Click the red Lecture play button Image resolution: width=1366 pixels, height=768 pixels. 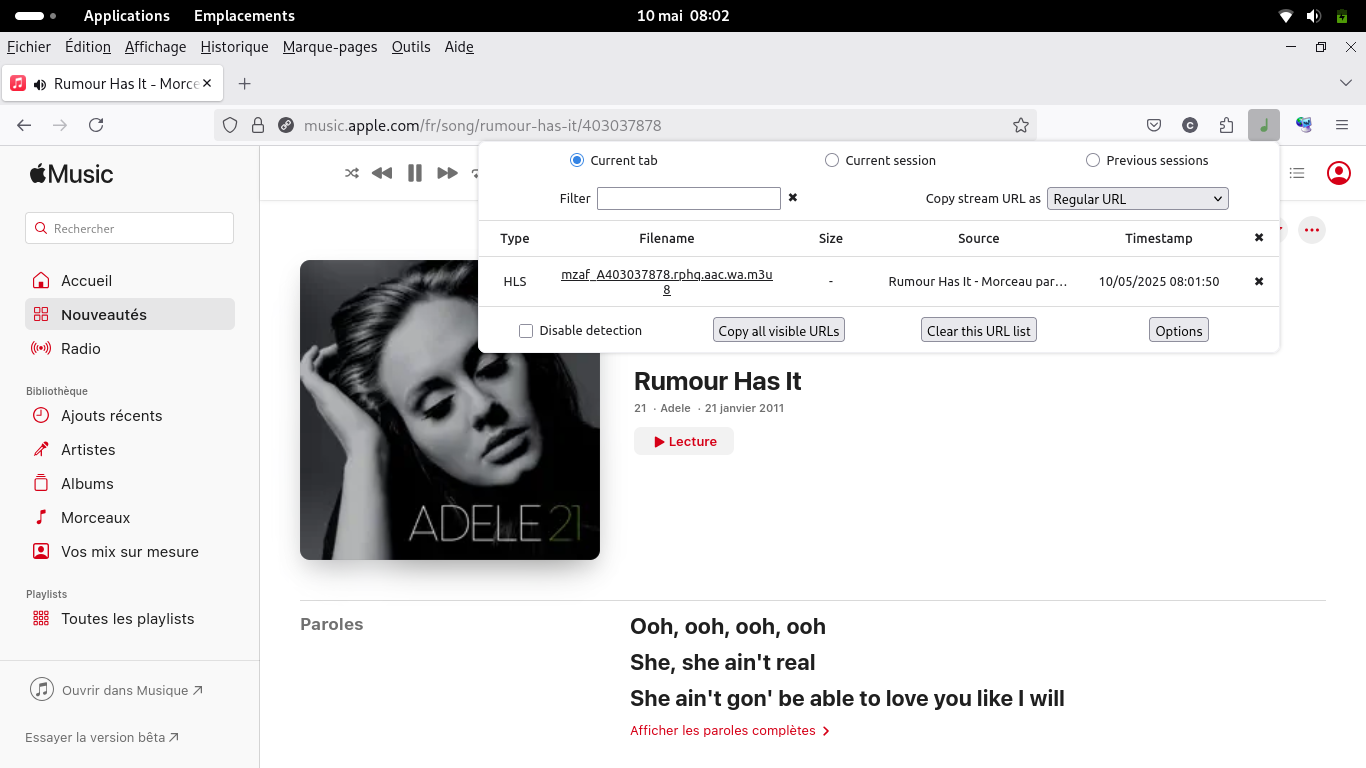click(684, 441)
